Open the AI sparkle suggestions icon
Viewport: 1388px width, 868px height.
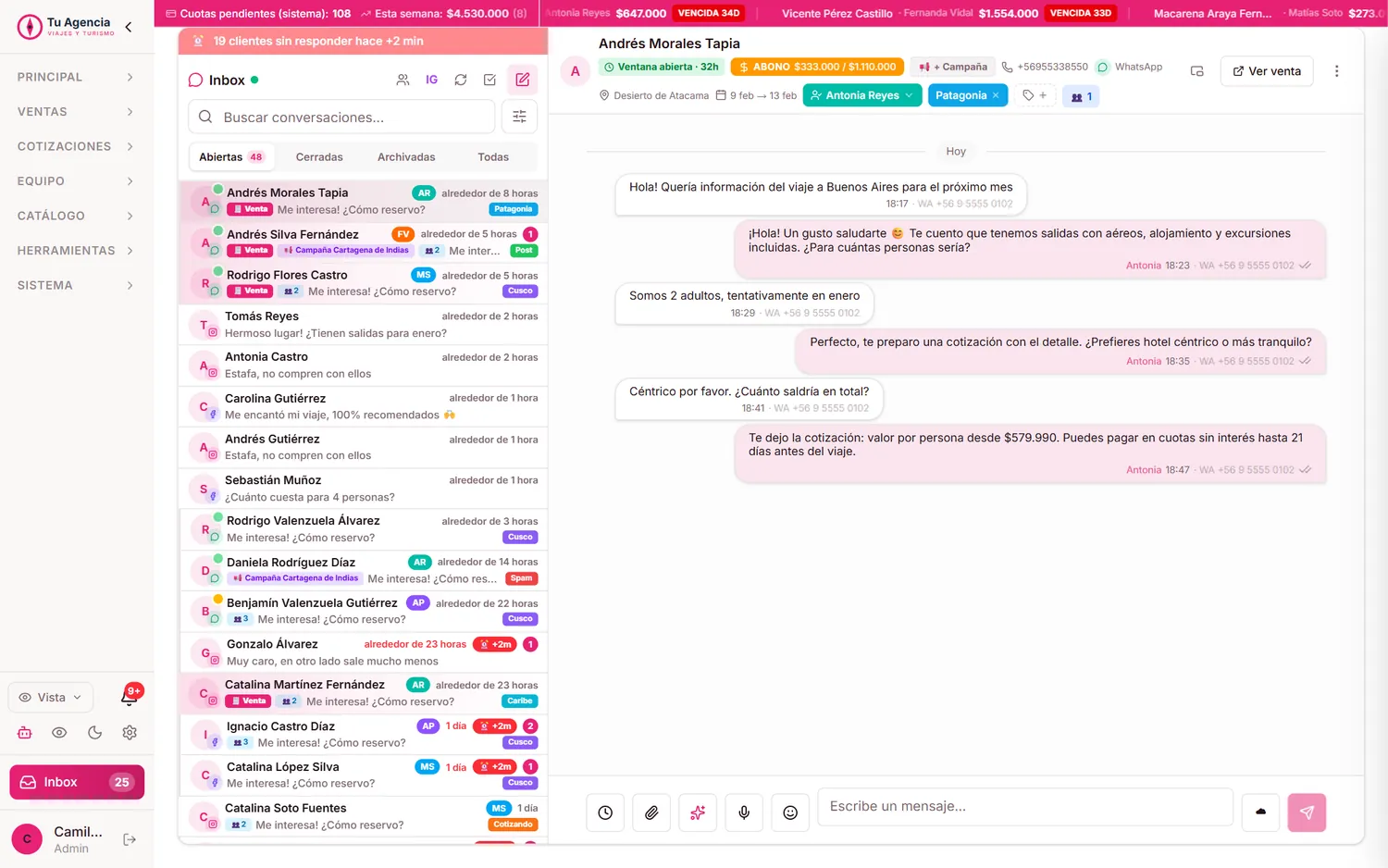(x=698, y=812)
